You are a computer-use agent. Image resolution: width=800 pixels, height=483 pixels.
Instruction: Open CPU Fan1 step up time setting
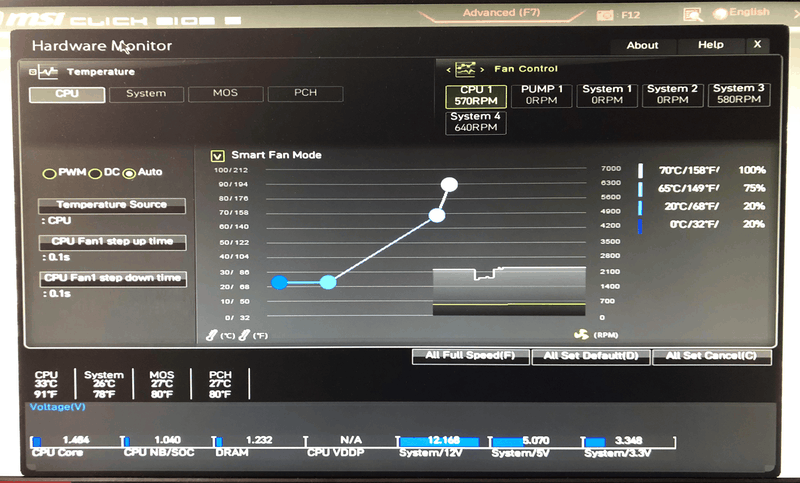click(x=112, y=242)
